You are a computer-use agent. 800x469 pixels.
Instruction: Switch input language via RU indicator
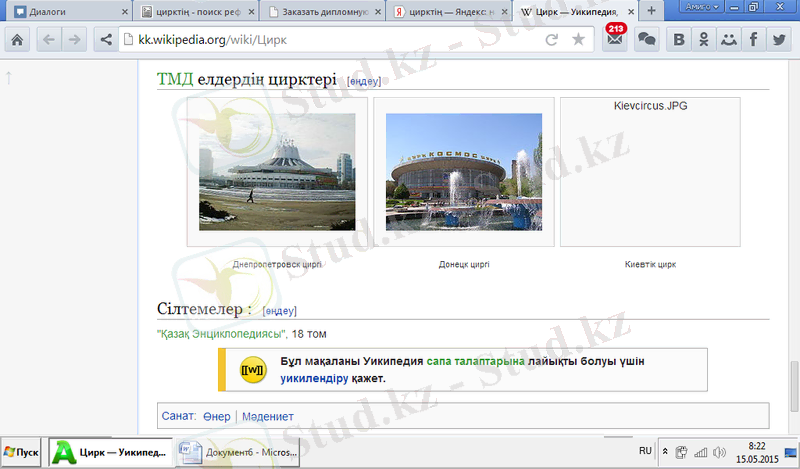(645, 452)
